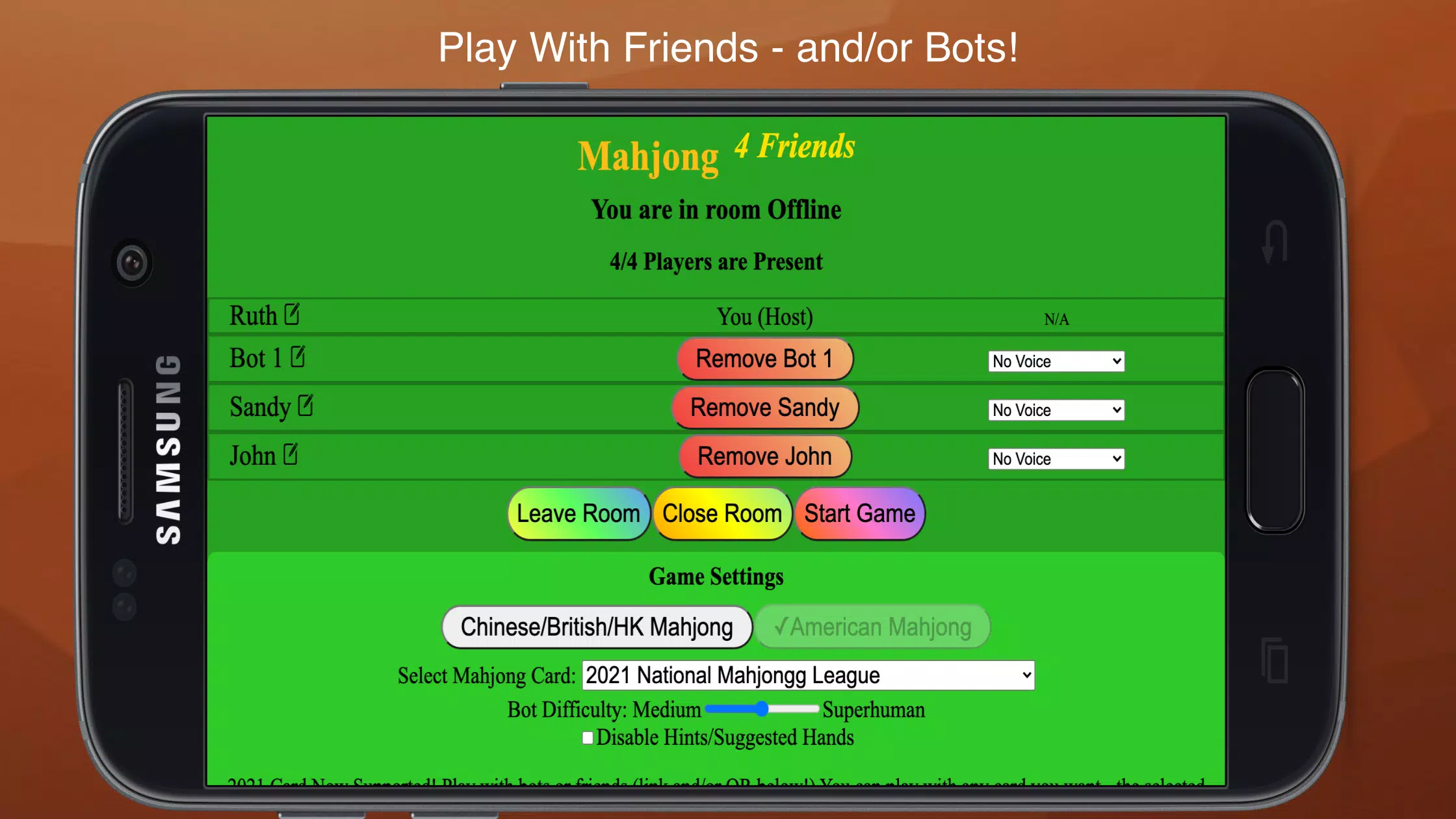Click the offline room status label
The width and height of the screenshot is (1456, 819).
coord(715,210)
